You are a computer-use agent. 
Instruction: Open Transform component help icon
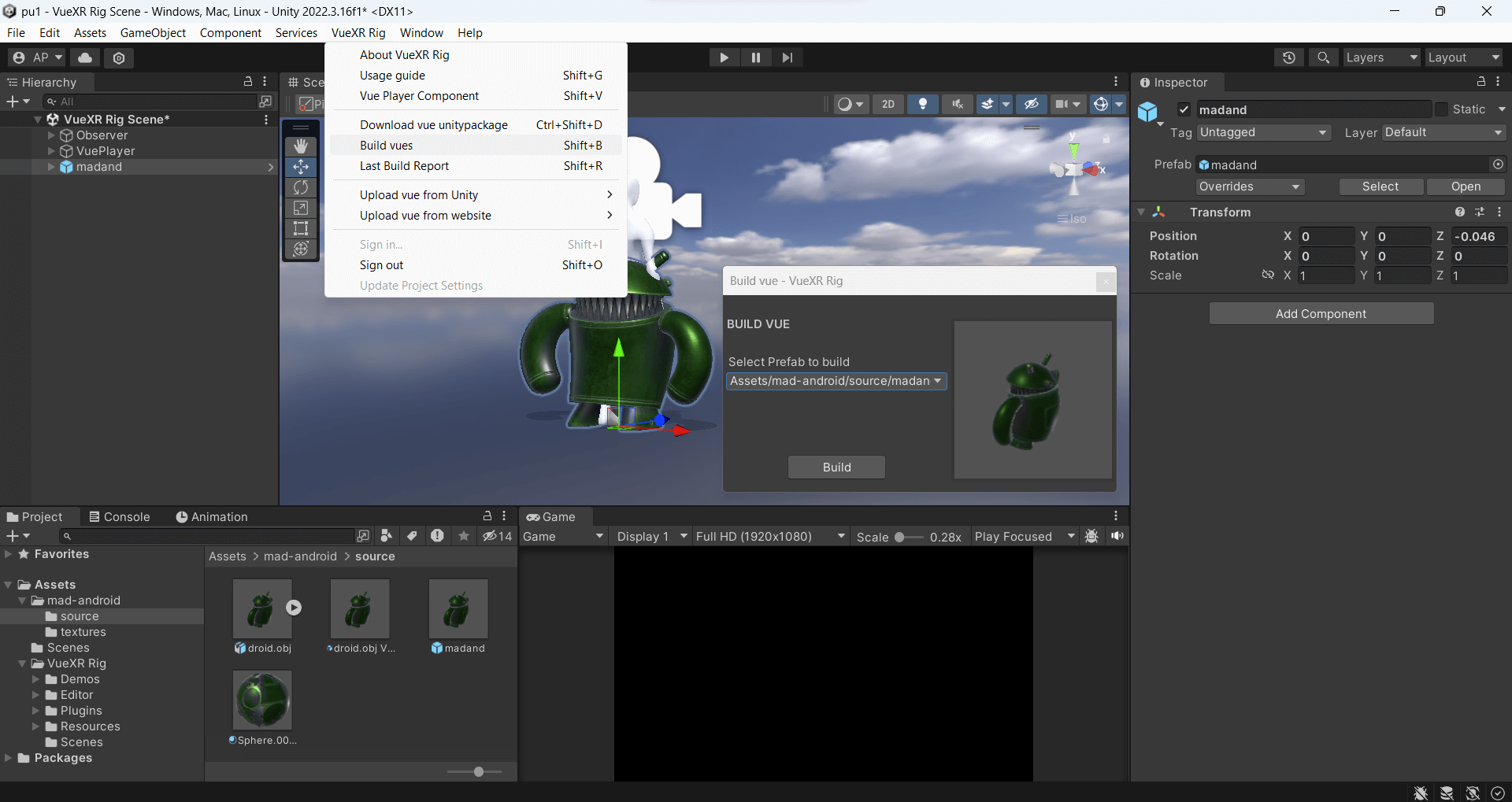1460,212
